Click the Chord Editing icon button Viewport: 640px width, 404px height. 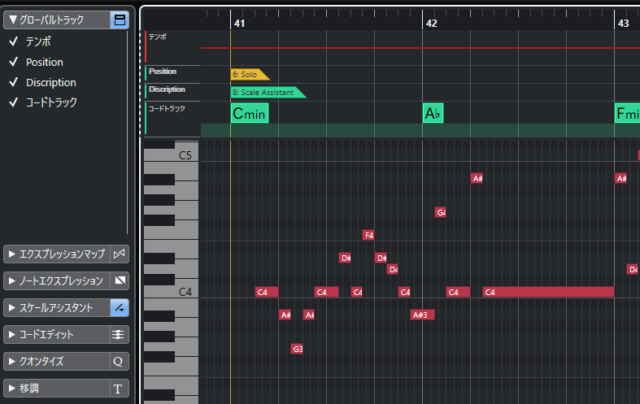[120, 335]
